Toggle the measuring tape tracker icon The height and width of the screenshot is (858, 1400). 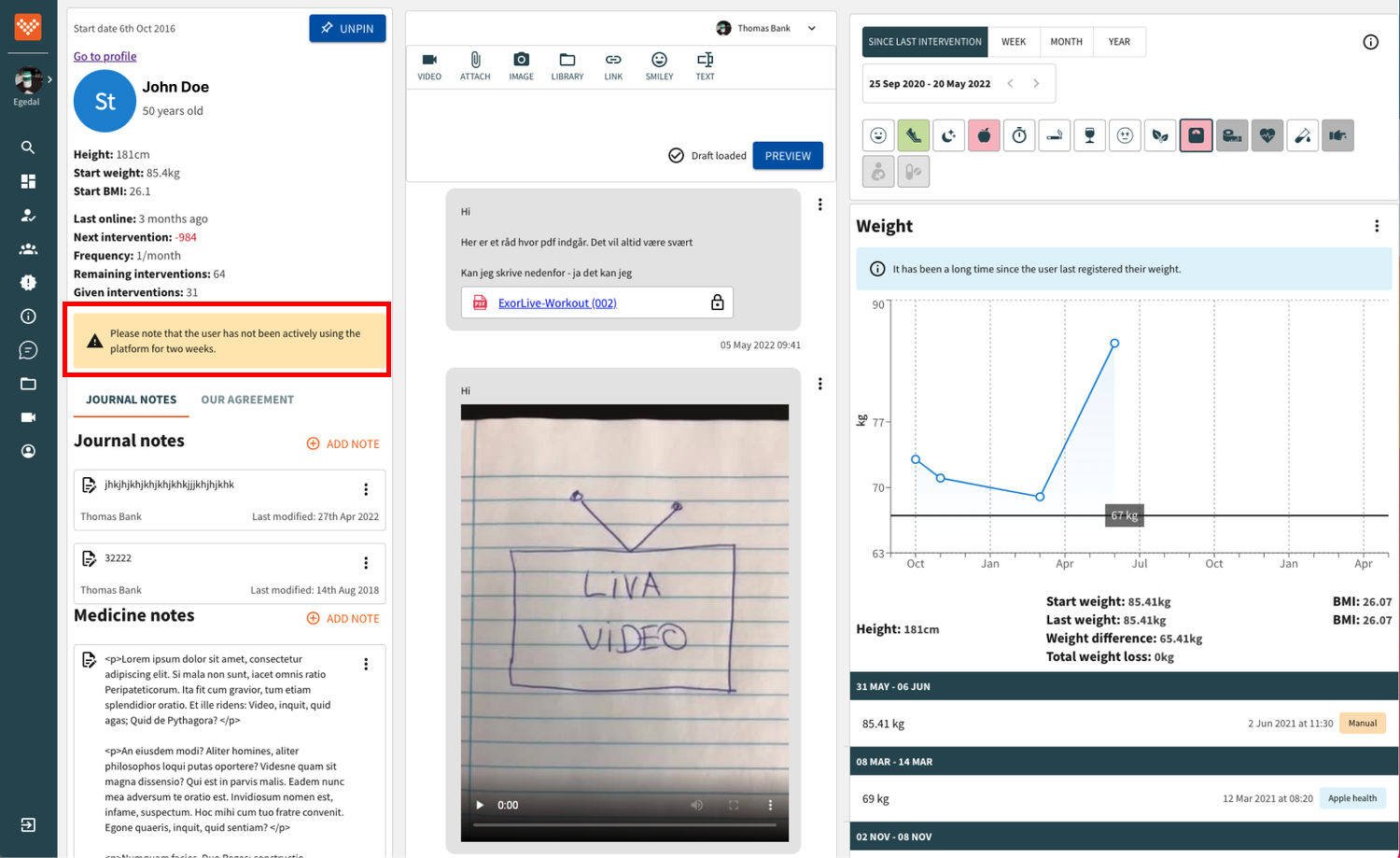coord(1231,135)
